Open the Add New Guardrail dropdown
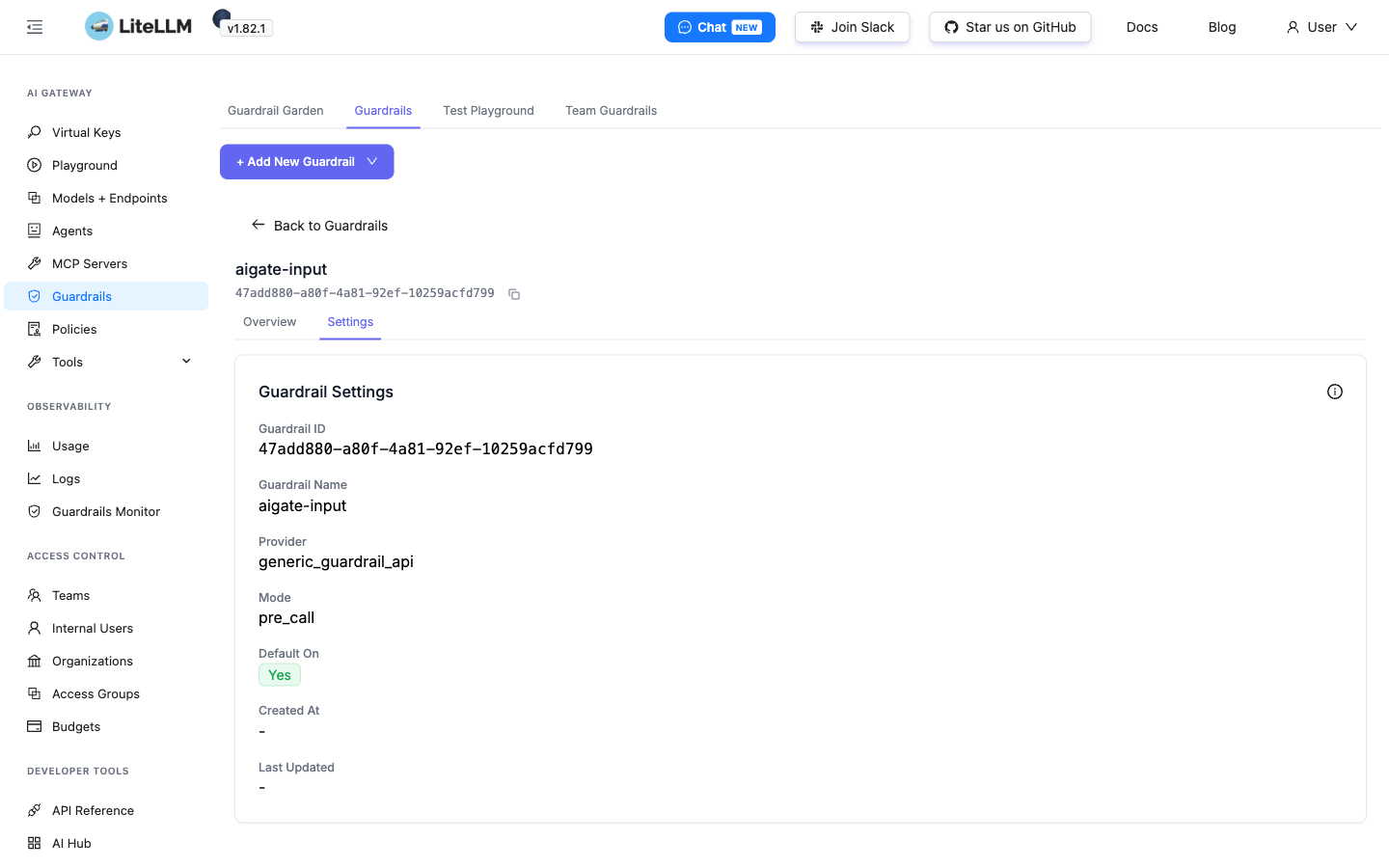1389x868 pixels. (307, 162)
